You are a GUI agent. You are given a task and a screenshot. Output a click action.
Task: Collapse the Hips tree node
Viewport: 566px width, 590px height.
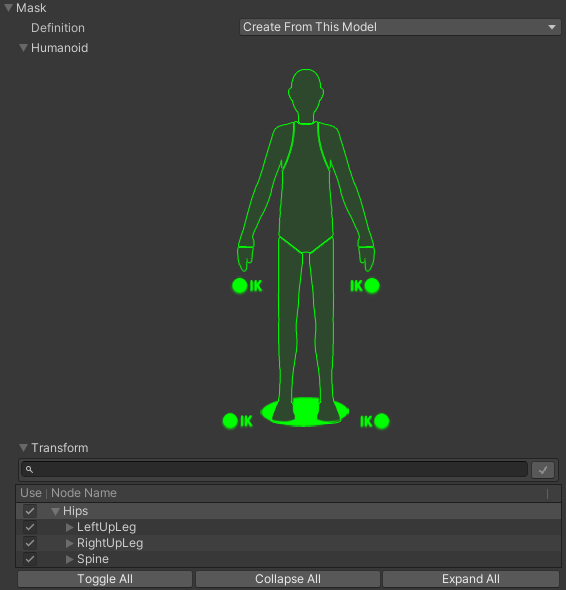click(55, 511)
